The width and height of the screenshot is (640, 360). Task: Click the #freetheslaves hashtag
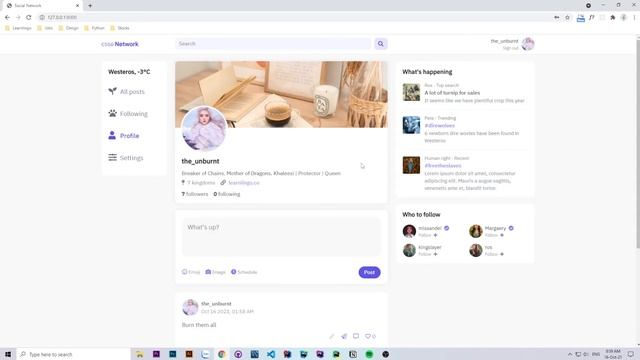point(443,166)
